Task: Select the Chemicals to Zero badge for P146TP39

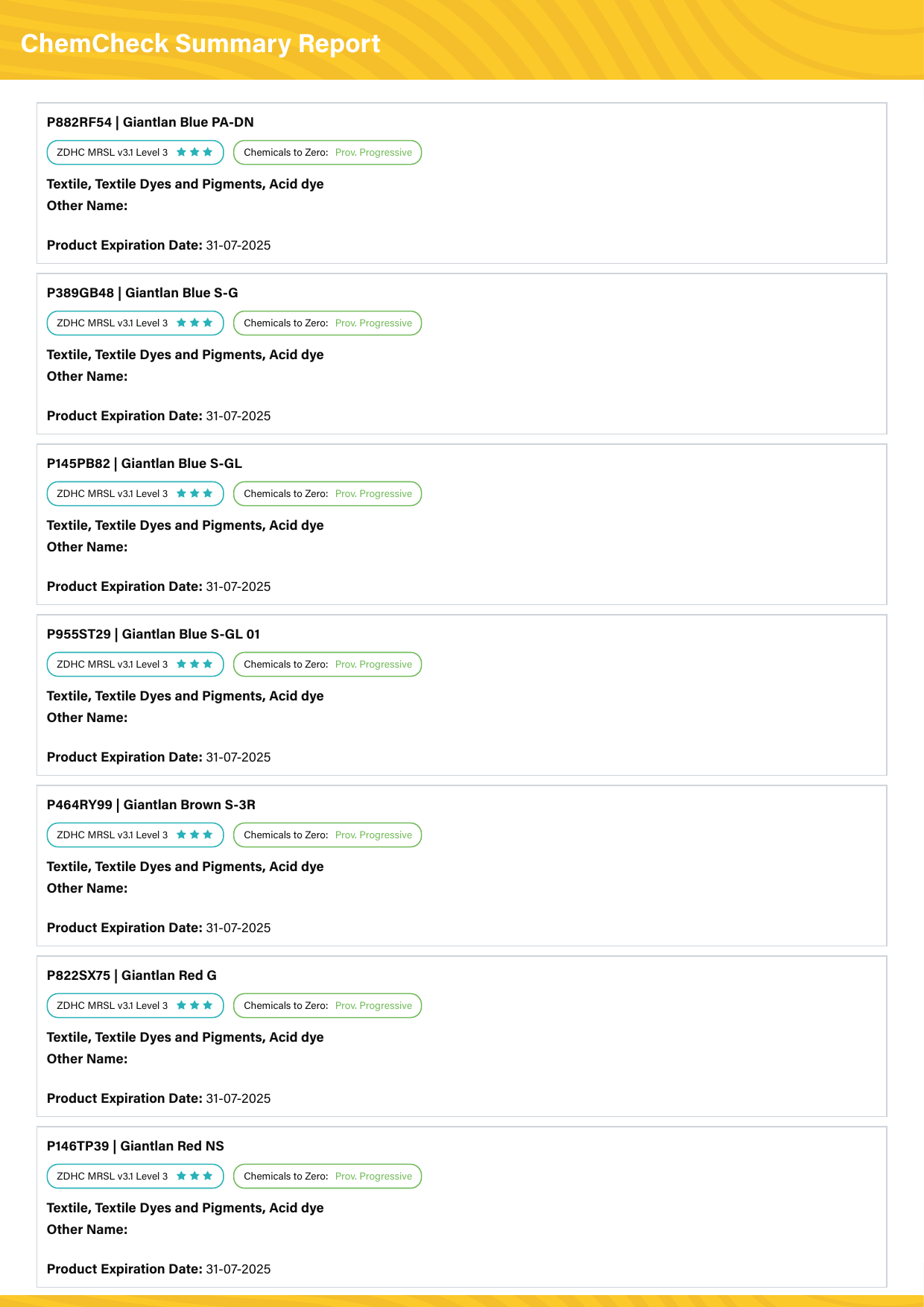Action: pyautogui.click(x=328, y=1176)
